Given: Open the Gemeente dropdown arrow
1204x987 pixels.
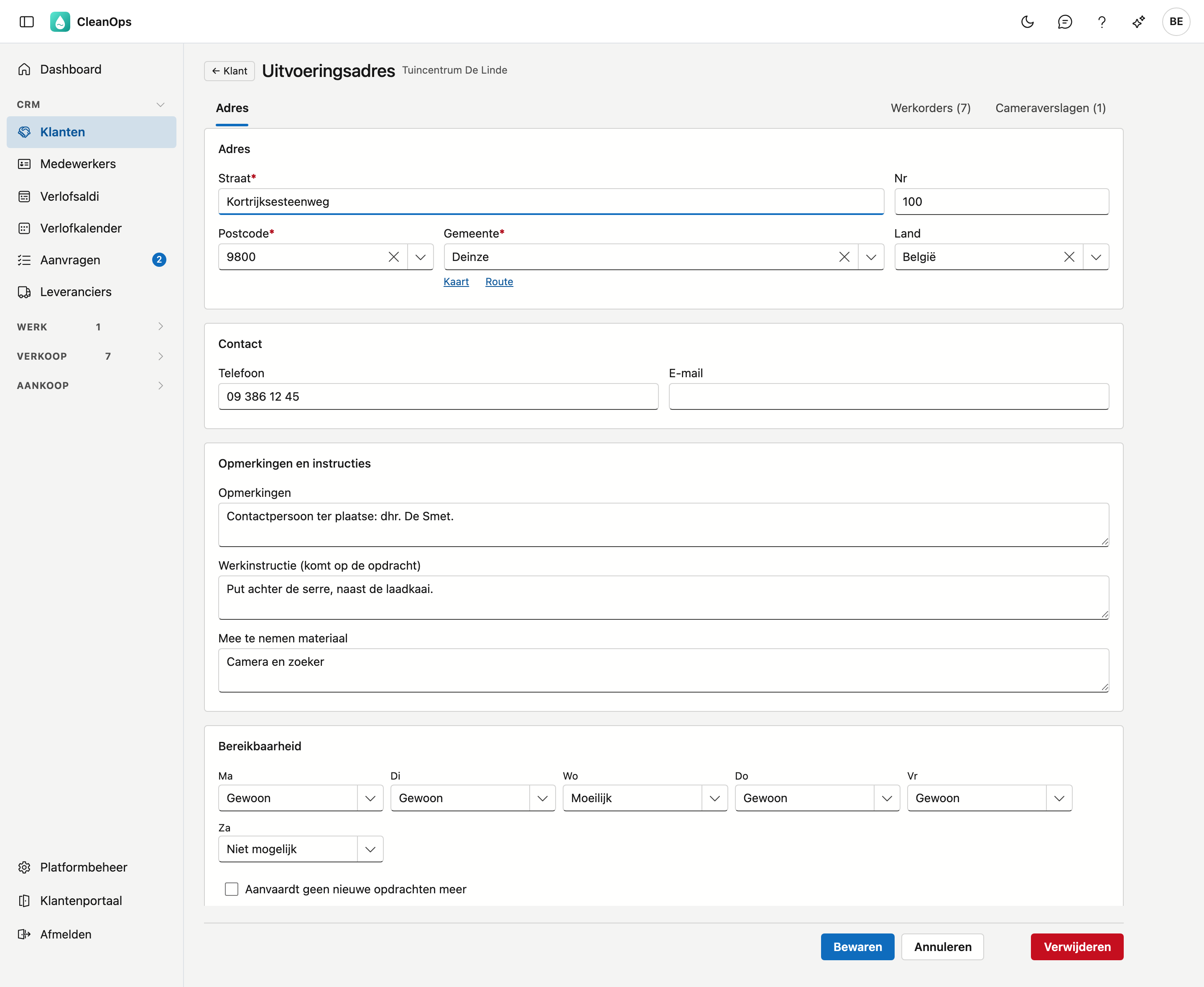Looking at the screenshot, I should 871,257.
